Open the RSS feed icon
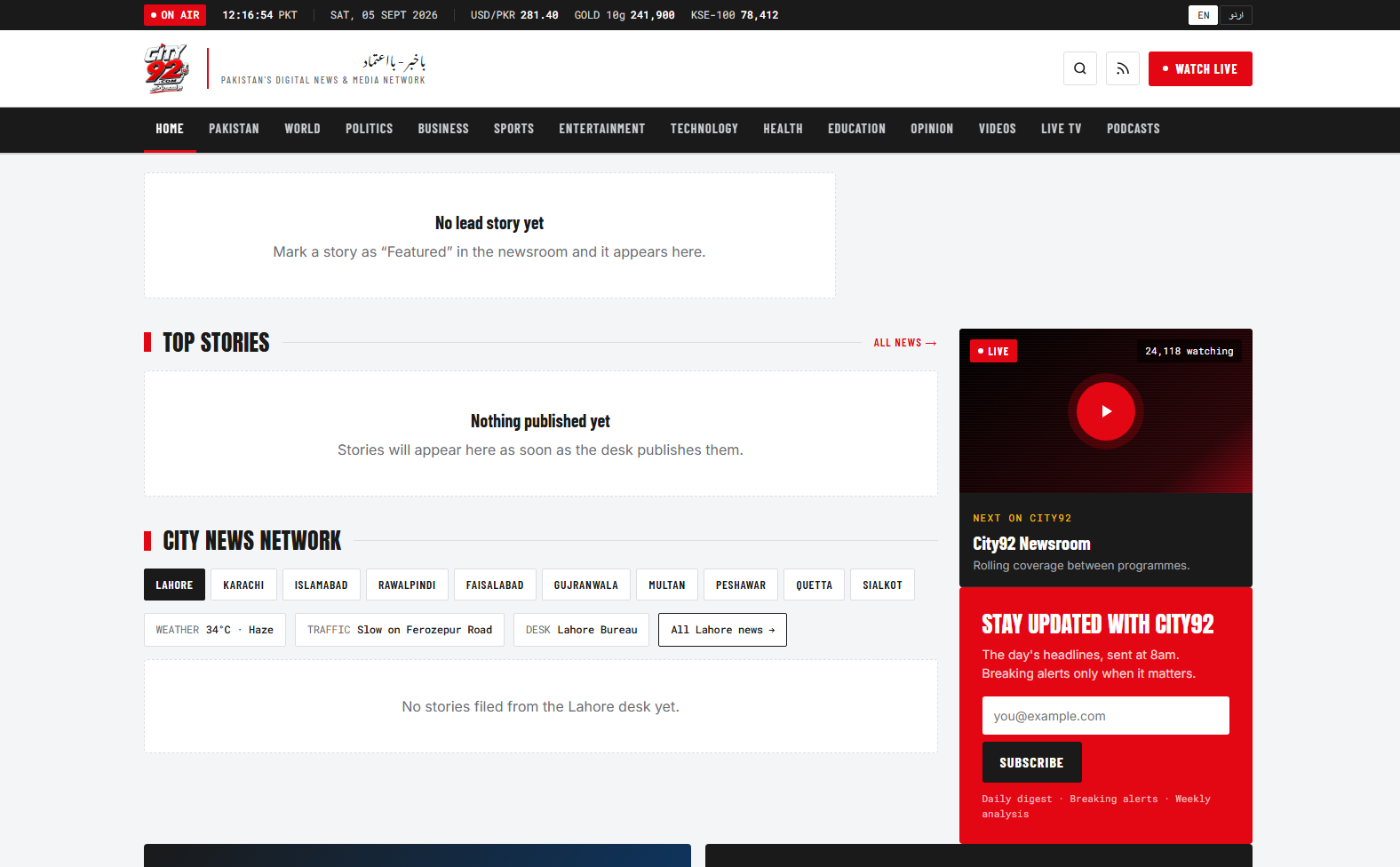1400x867 pixels. click(x=1123, y=68)
